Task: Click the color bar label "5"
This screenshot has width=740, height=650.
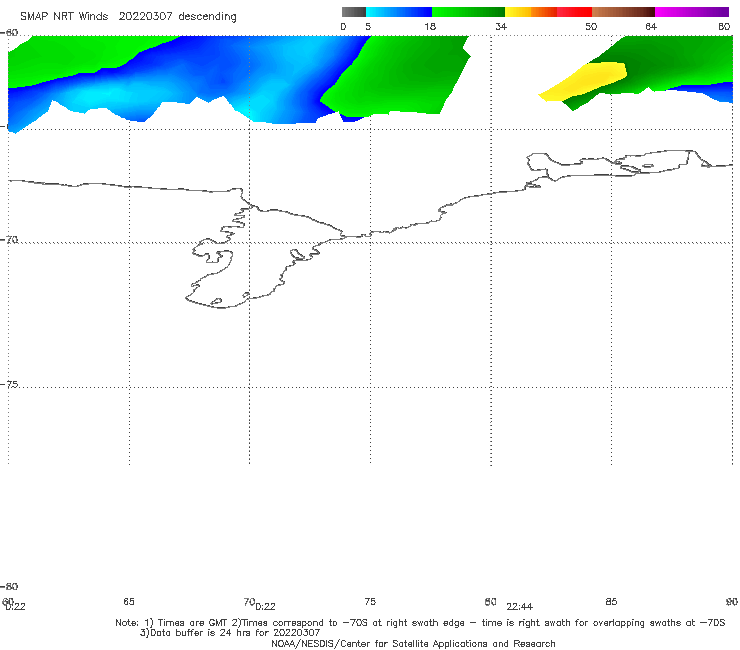Action: [x=368, y=26]
